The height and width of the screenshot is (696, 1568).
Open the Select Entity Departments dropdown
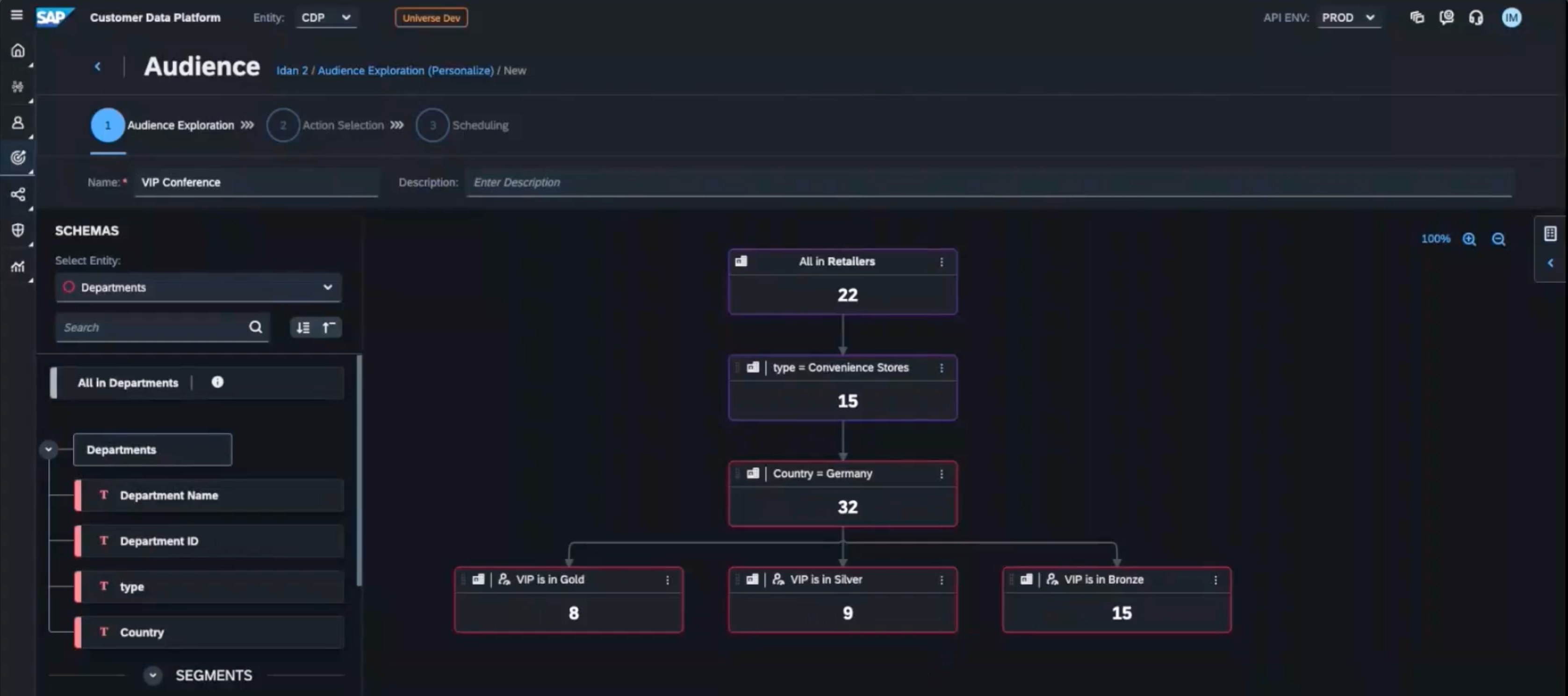click(198, 287)
